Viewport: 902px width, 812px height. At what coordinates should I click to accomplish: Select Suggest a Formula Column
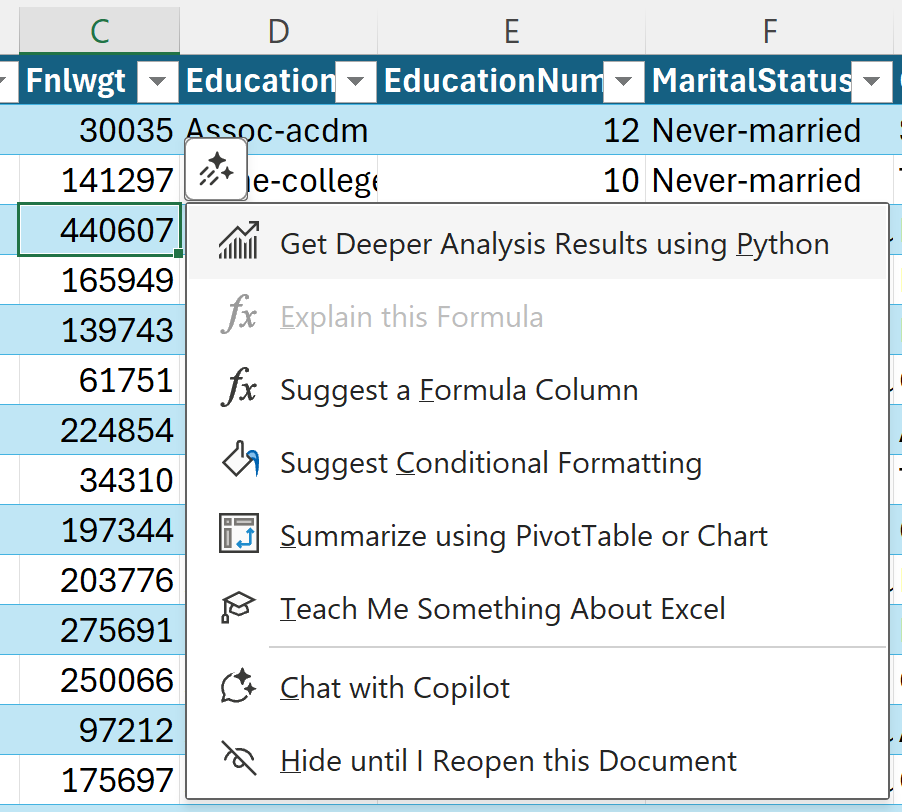point(459,390)
